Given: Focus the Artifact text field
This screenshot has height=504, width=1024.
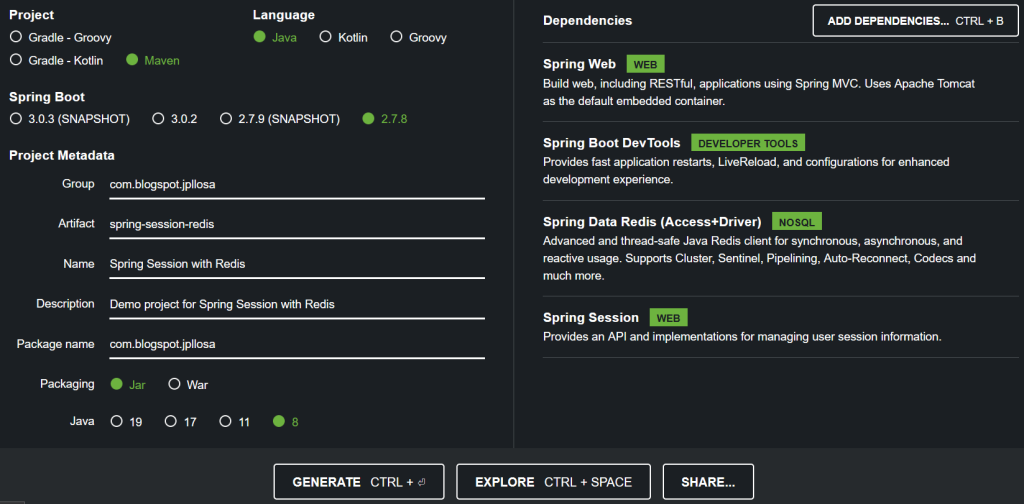Looking at the screenshot, I should pyautogui.click(x=296, y=224).
